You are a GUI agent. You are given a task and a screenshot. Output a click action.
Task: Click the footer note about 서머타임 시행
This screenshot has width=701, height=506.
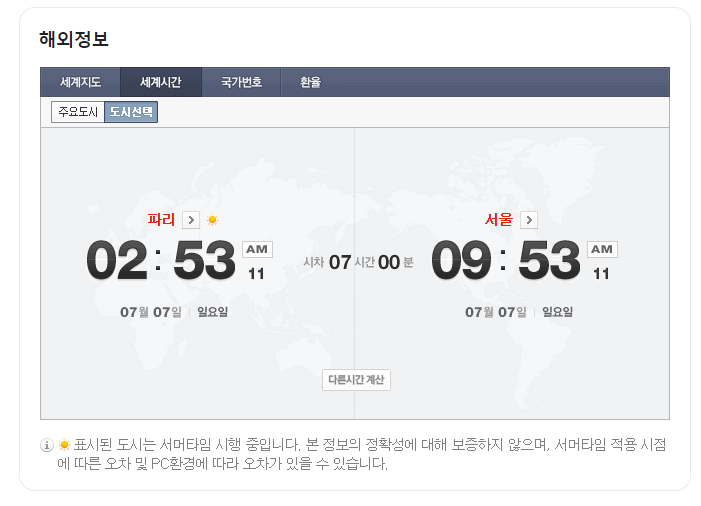(361, 454)
